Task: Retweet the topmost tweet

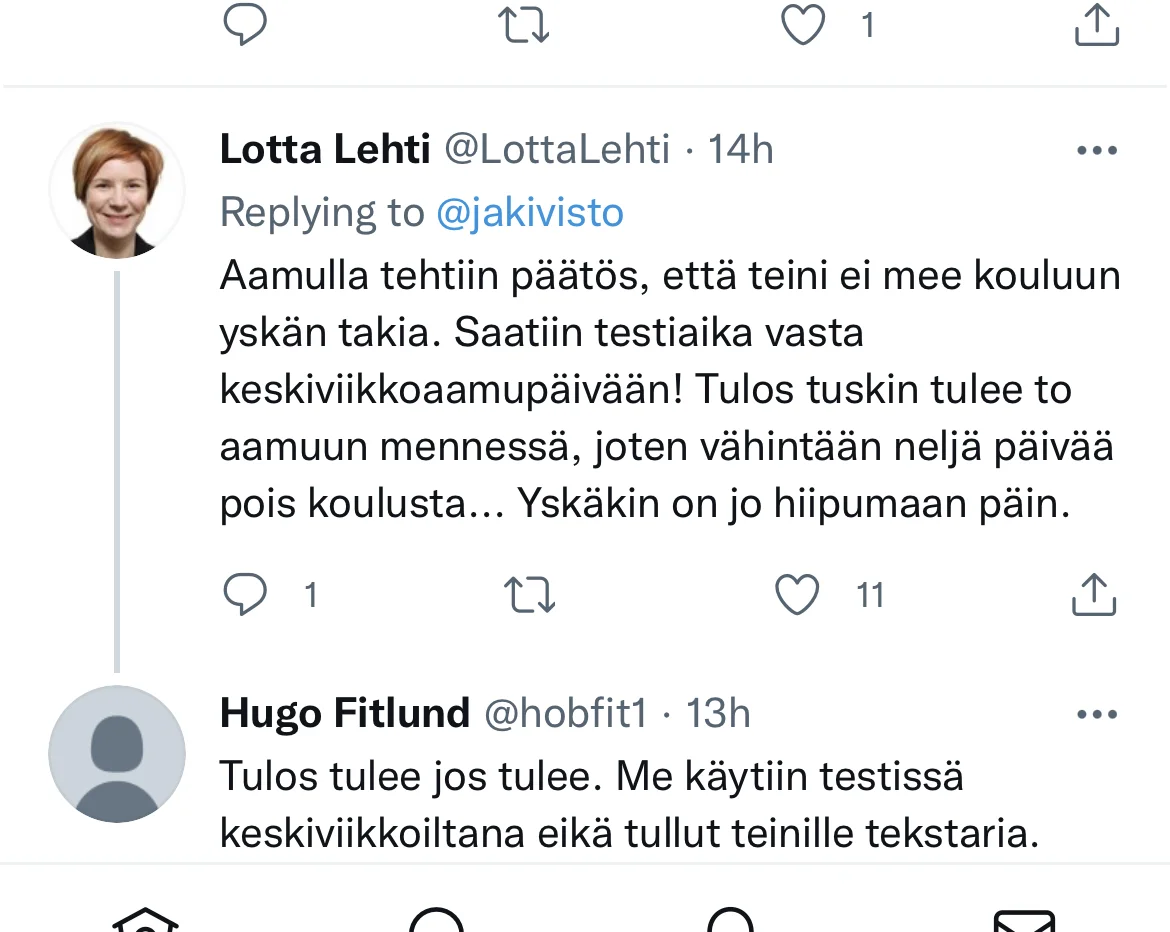Action: (x=524, y=25)
